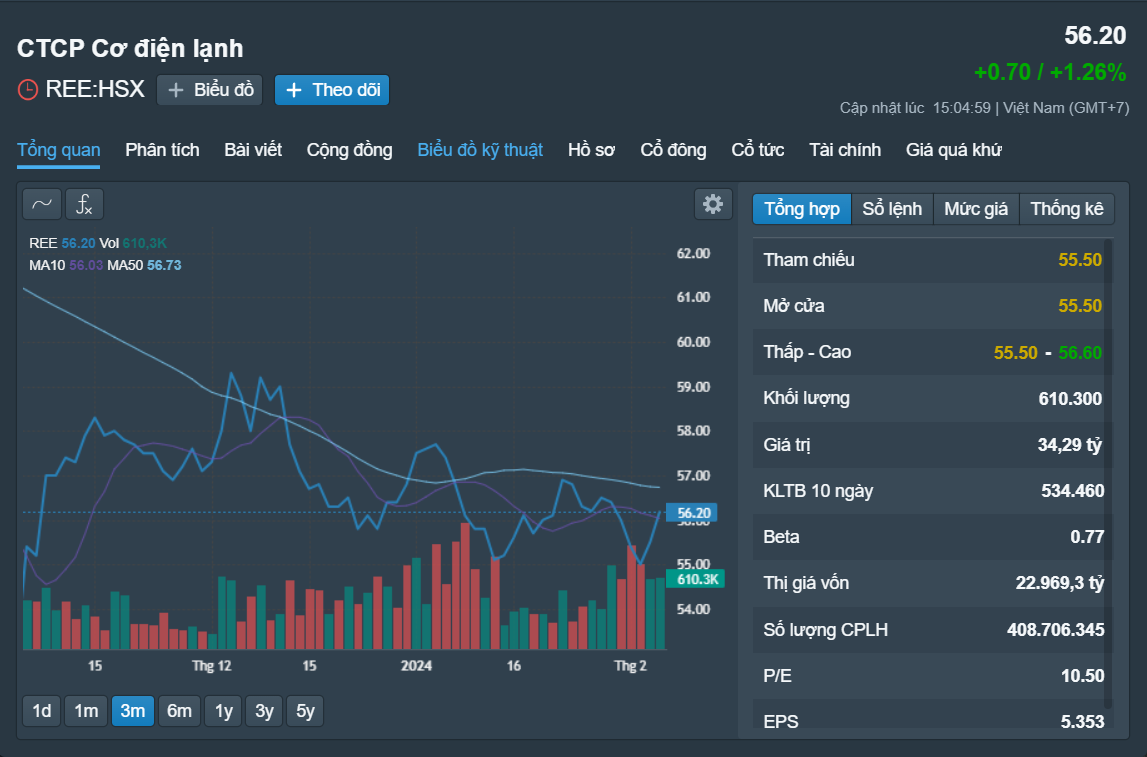Image resolution: width=1147 pixels, height=757 pixels.
Task: Click the CTCP Cơ điện lạnh title
Action: [130, 48]
